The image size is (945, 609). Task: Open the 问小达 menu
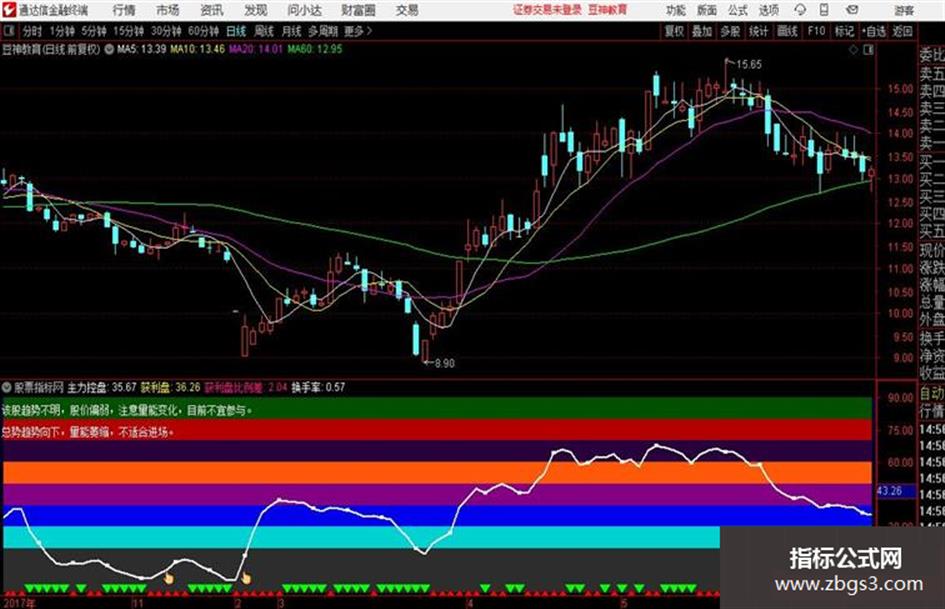point(305,10)
